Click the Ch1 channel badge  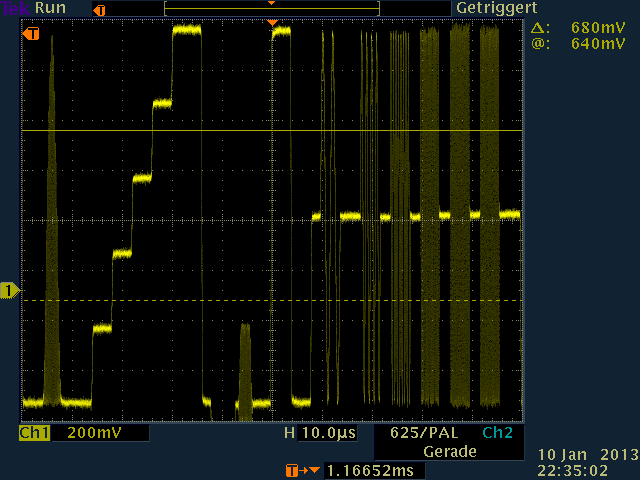click(x=34, y=434)
